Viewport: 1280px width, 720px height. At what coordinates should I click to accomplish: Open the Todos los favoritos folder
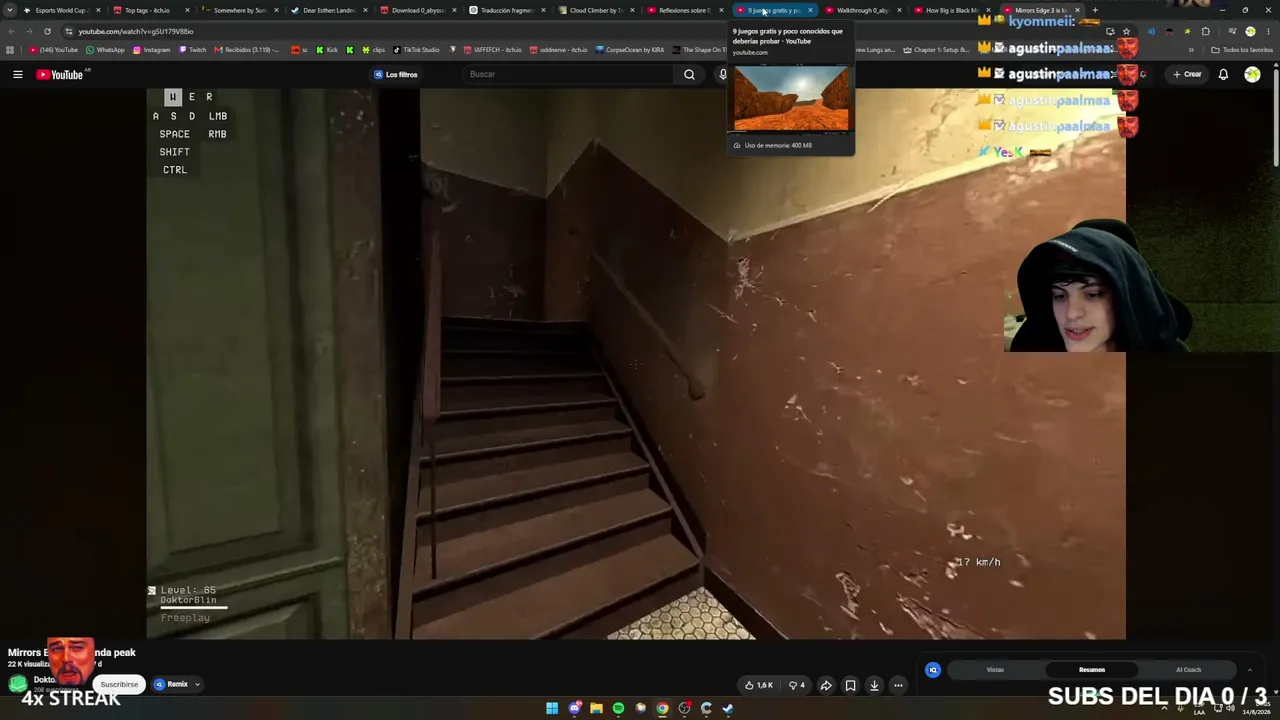click(1242, 50)
